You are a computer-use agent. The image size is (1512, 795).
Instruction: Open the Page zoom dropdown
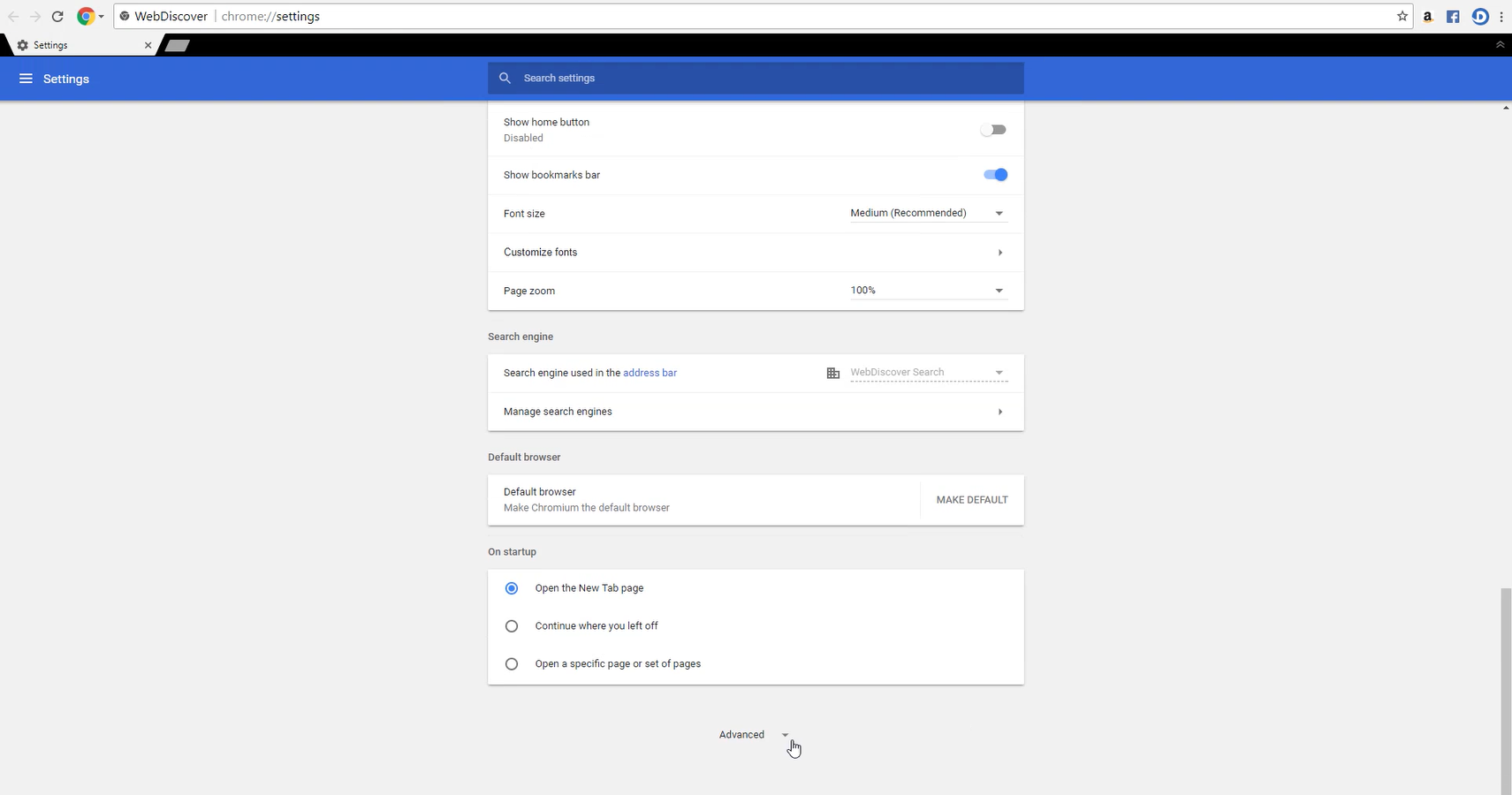(x=928, y=290)
